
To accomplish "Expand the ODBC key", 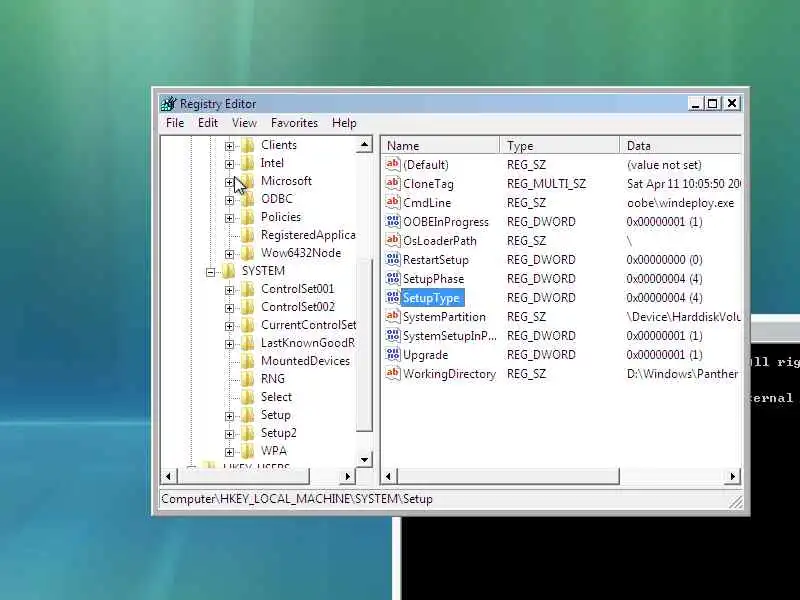I will coord(229,200).
